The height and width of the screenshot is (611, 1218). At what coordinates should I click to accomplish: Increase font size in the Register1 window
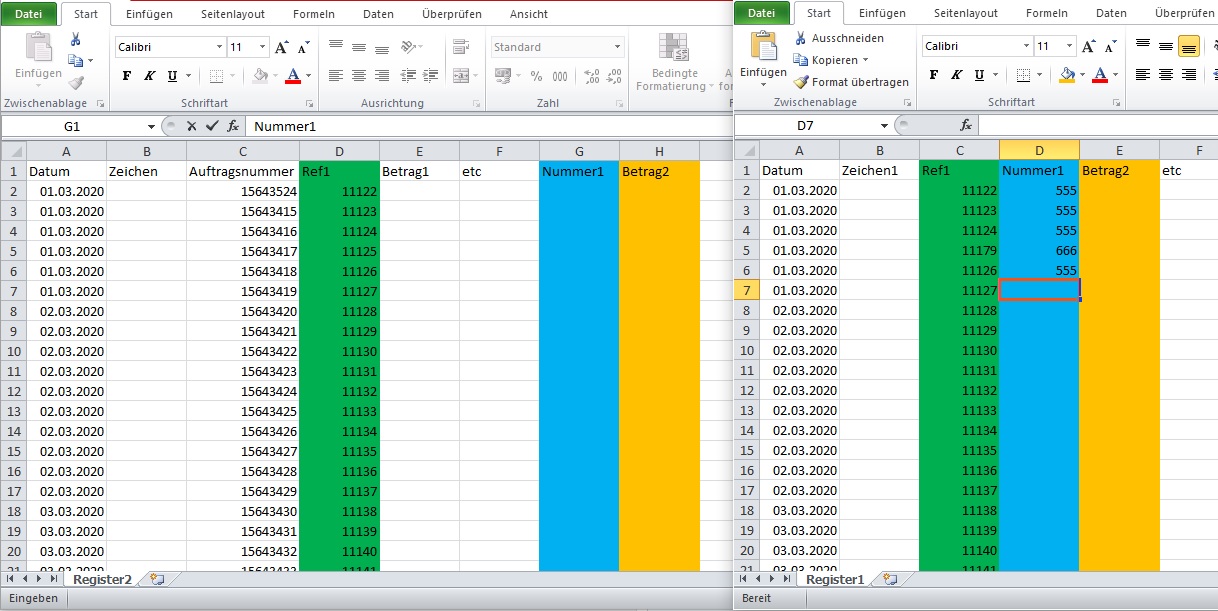(x=1090, y=46)
